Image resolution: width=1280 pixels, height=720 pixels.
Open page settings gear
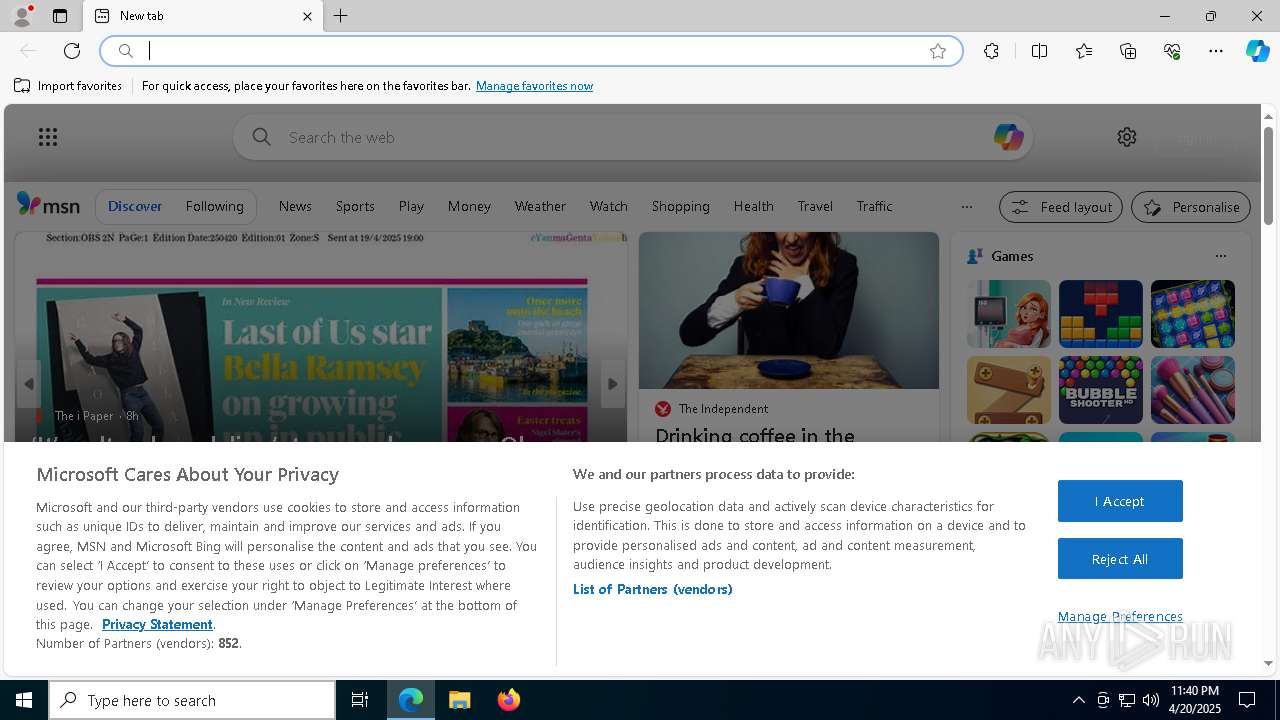click(x=1127, y=137)
